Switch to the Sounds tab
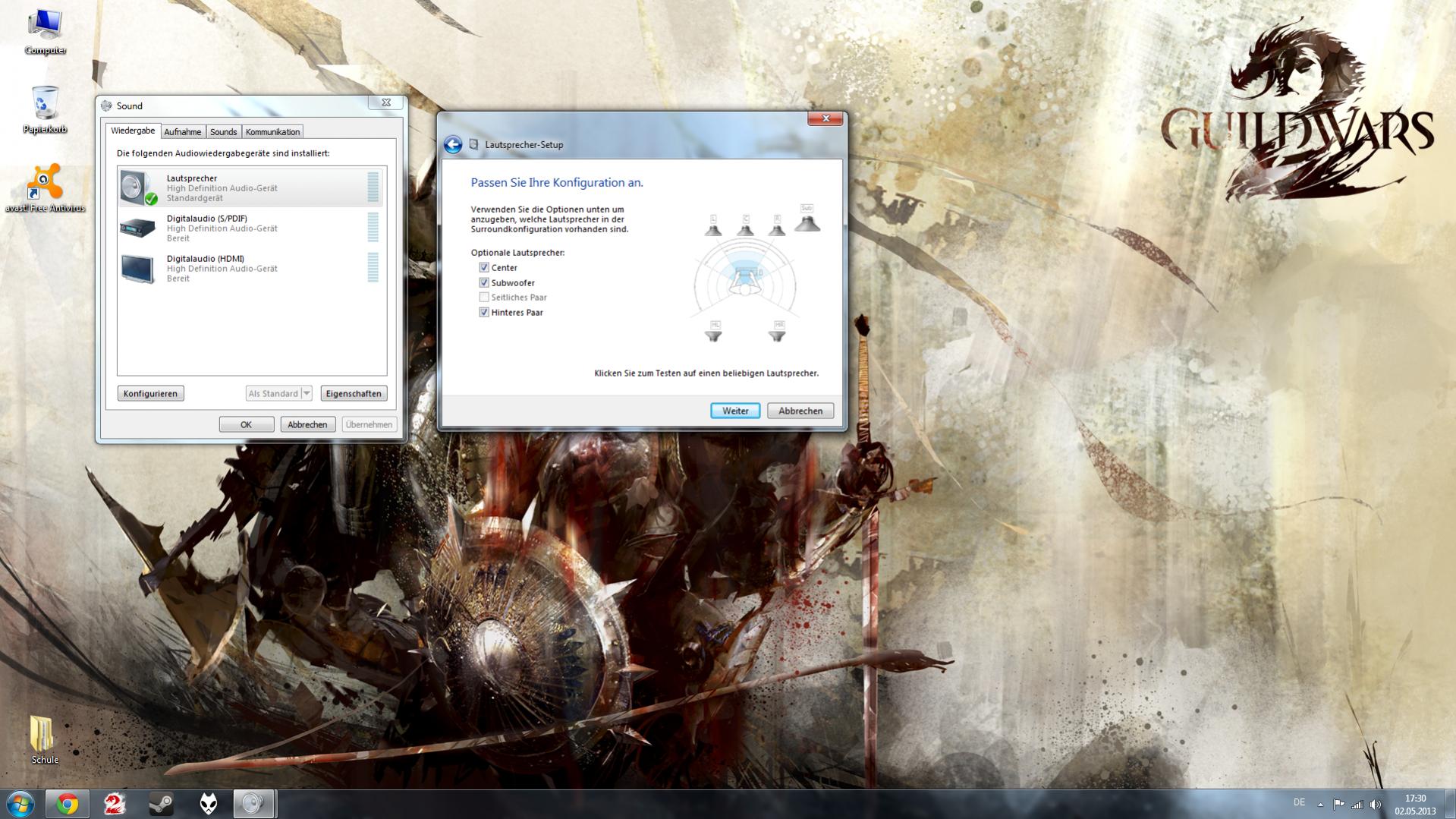The image size is (1456, 819). point(223,132)
